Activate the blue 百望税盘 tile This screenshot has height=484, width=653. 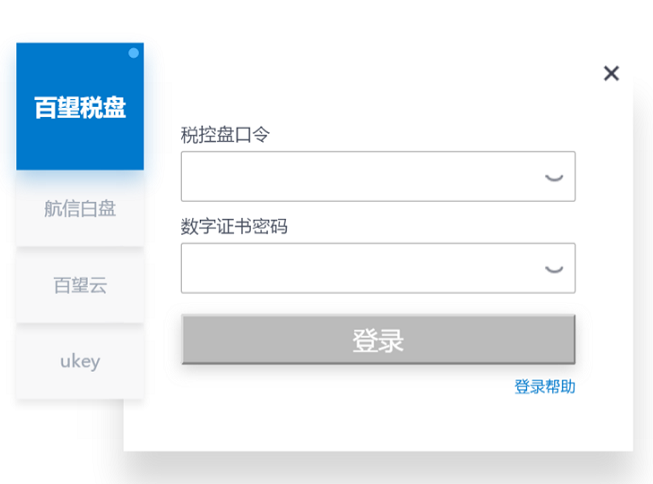80,106
